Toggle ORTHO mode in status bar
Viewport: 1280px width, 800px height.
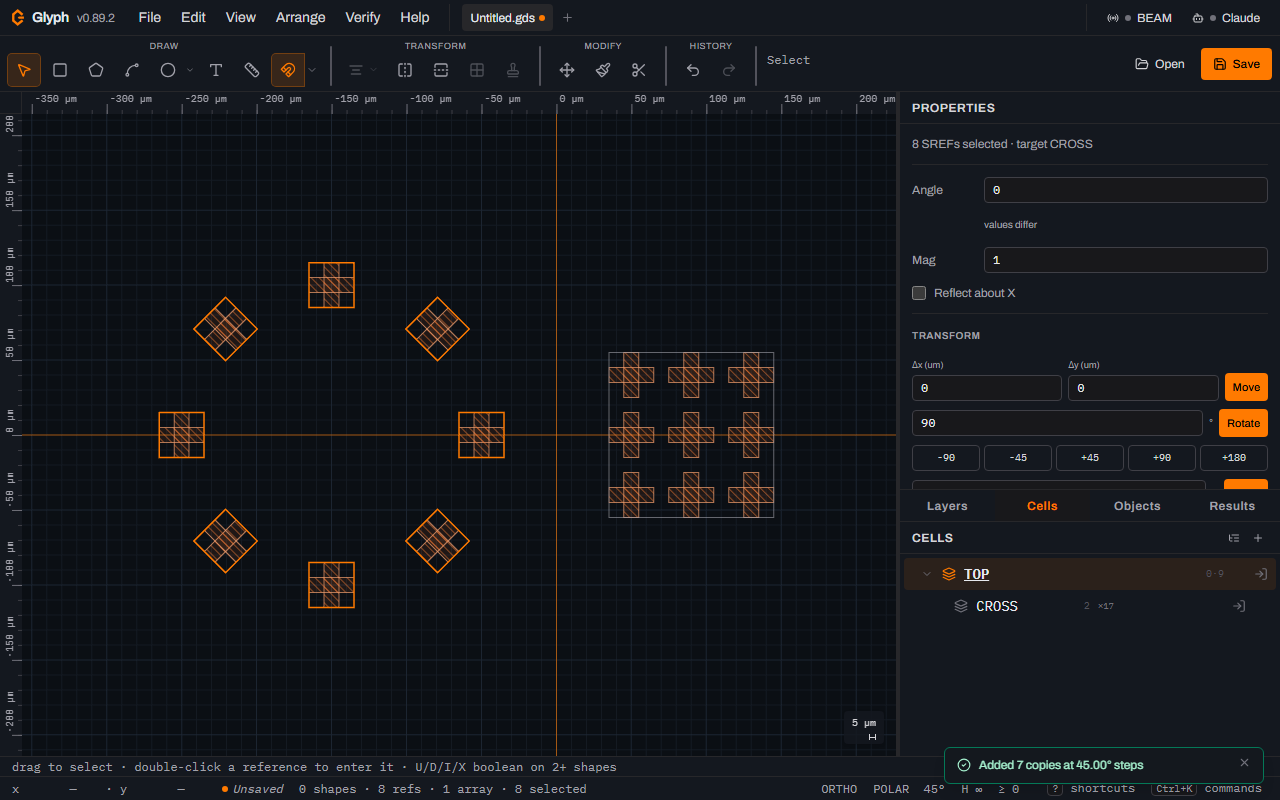click(x=839, y=789)
